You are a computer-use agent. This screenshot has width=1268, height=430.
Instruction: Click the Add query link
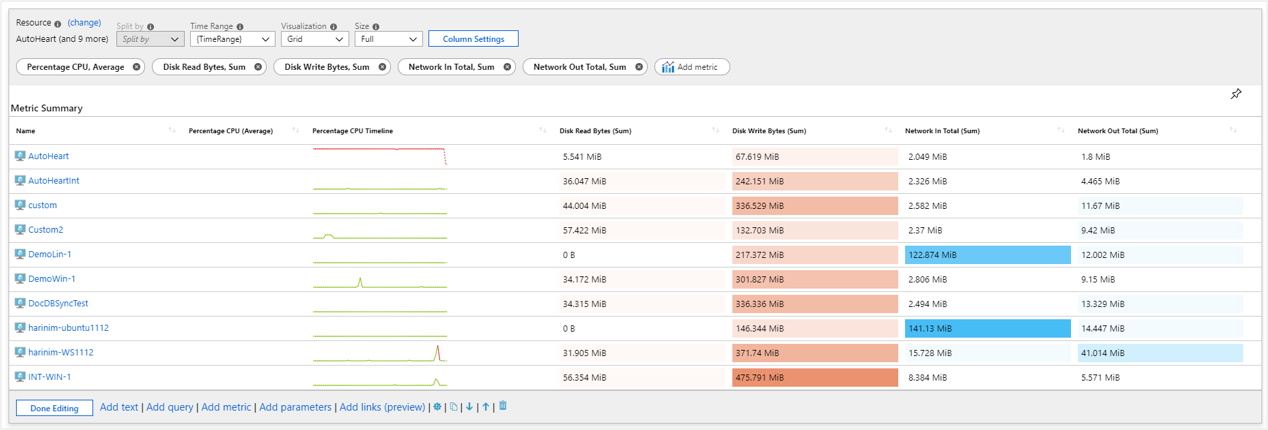pos(169,407)
